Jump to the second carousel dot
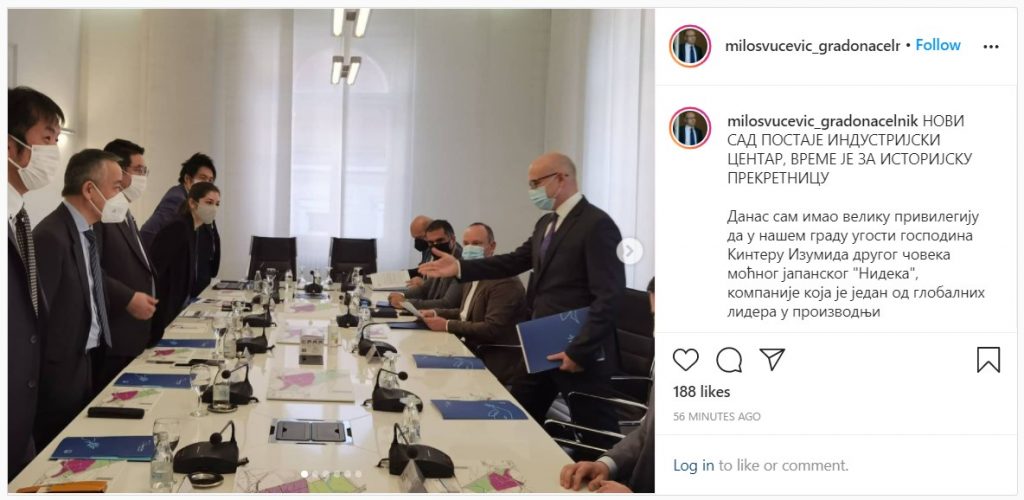 (x=315, y=475)
